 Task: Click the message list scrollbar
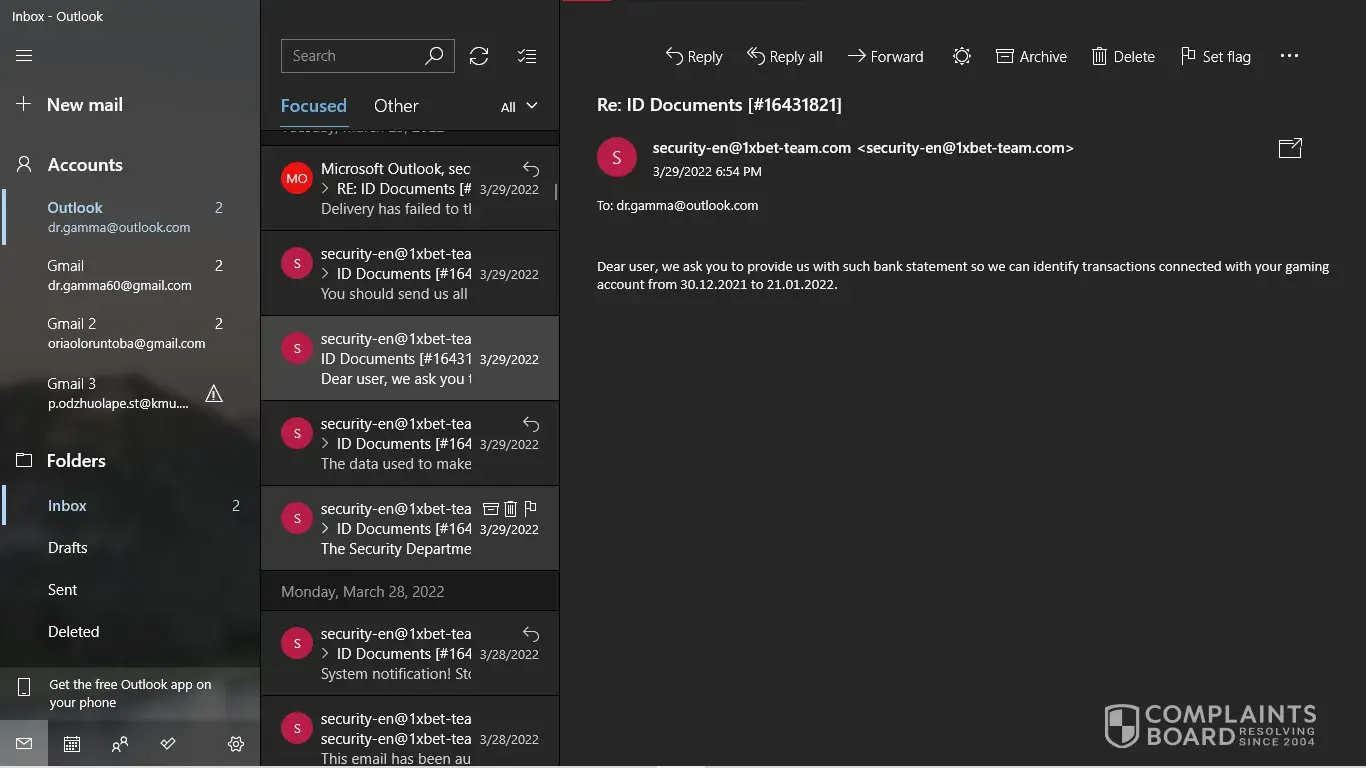pos(556,191)
